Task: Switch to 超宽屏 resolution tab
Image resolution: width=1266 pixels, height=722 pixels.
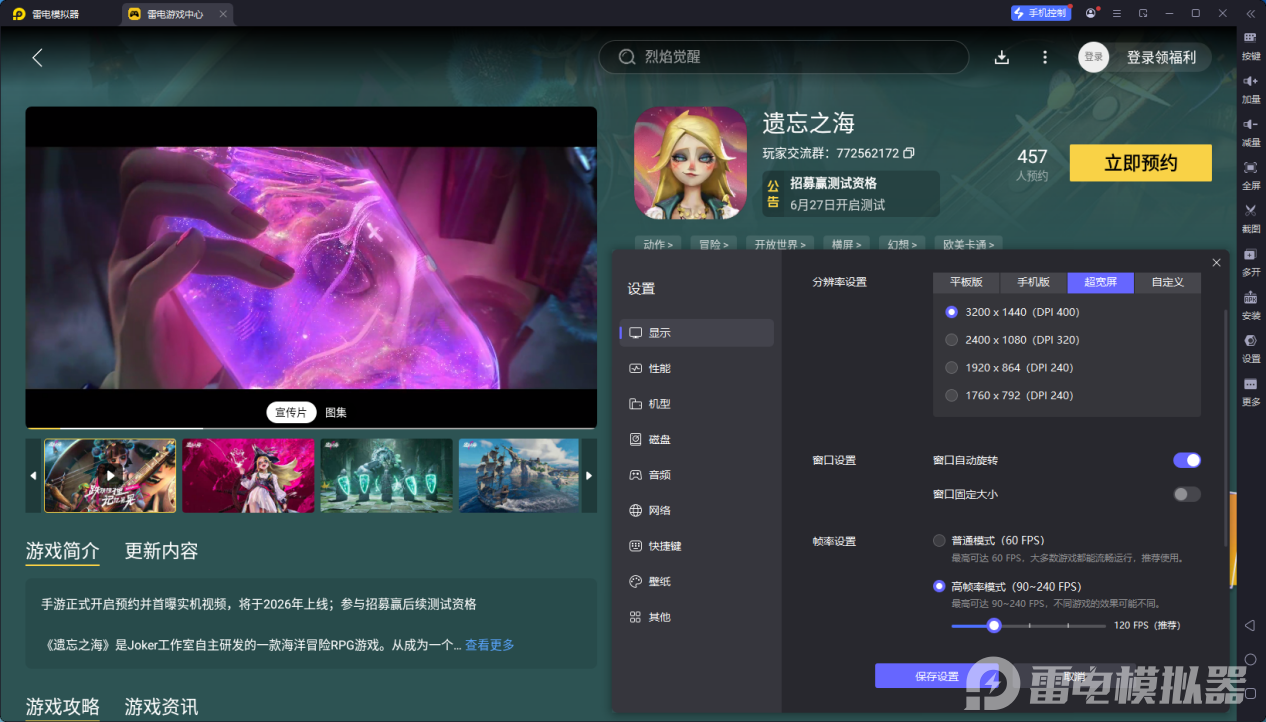Action: [1100, 282]
